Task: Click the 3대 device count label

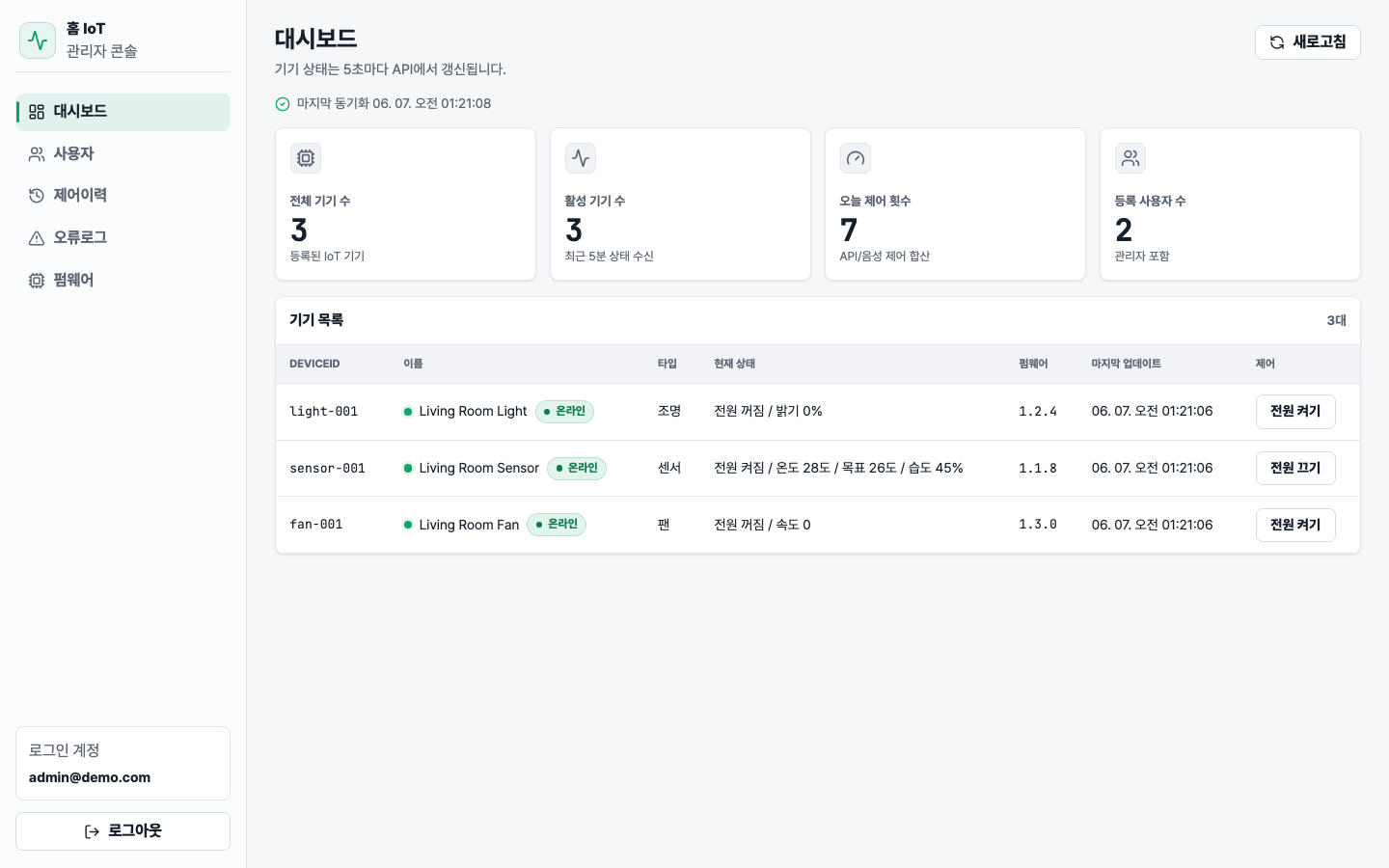Action: pyautogui.click(x=1336, y=321)
